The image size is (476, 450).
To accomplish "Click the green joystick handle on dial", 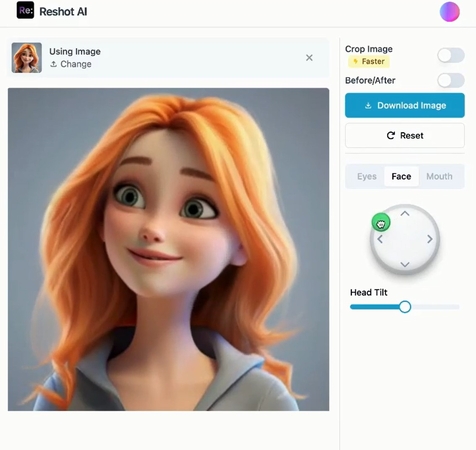I will coord(381,223).
